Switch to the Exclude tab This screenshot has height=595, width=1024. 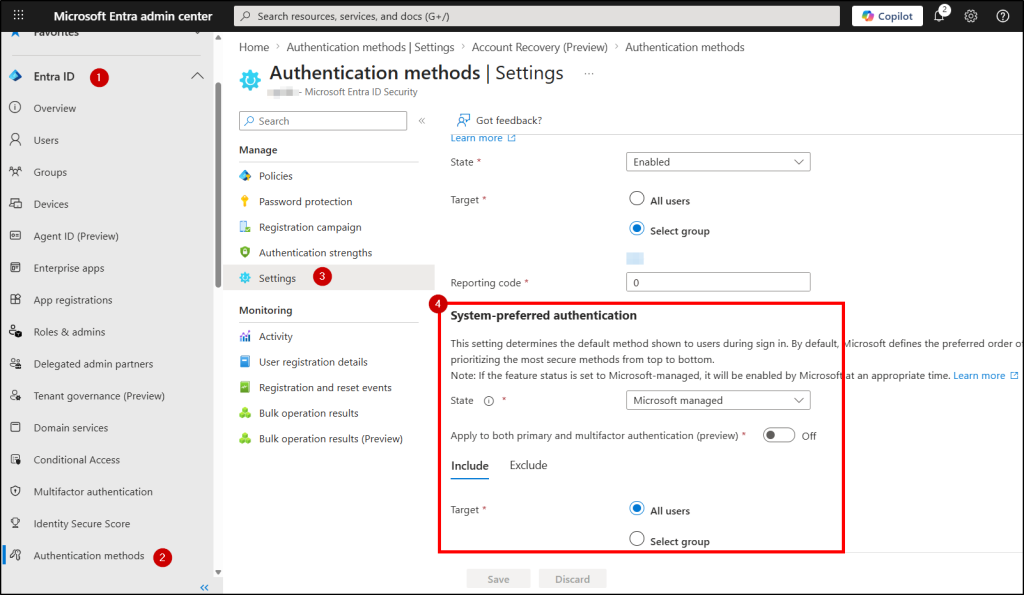point(528,465)
